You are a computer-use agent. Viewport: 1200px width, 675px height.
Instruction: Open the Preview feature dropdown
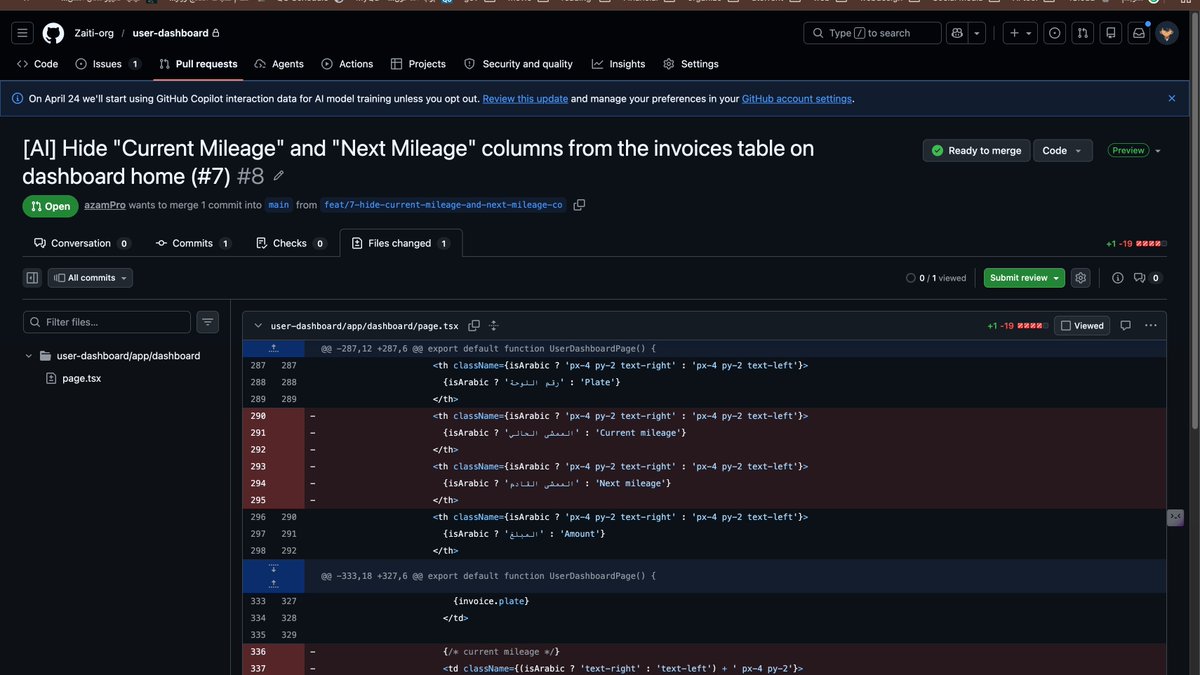click(x=1157, y=151)
